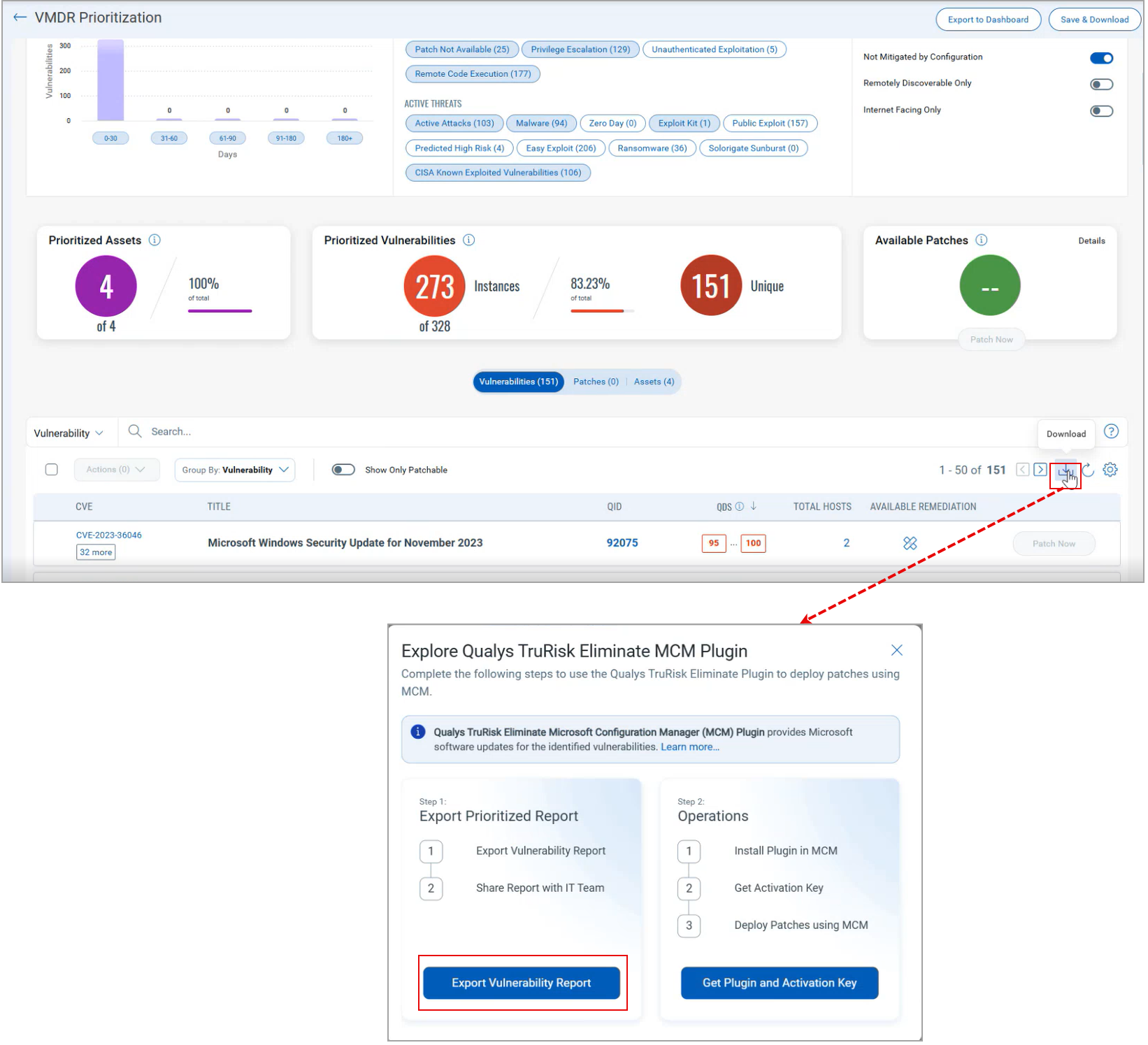Enable Remotely Discoverable Only switch
The height and width of the screenshot is (1045, 1148).
(1102, 85)
